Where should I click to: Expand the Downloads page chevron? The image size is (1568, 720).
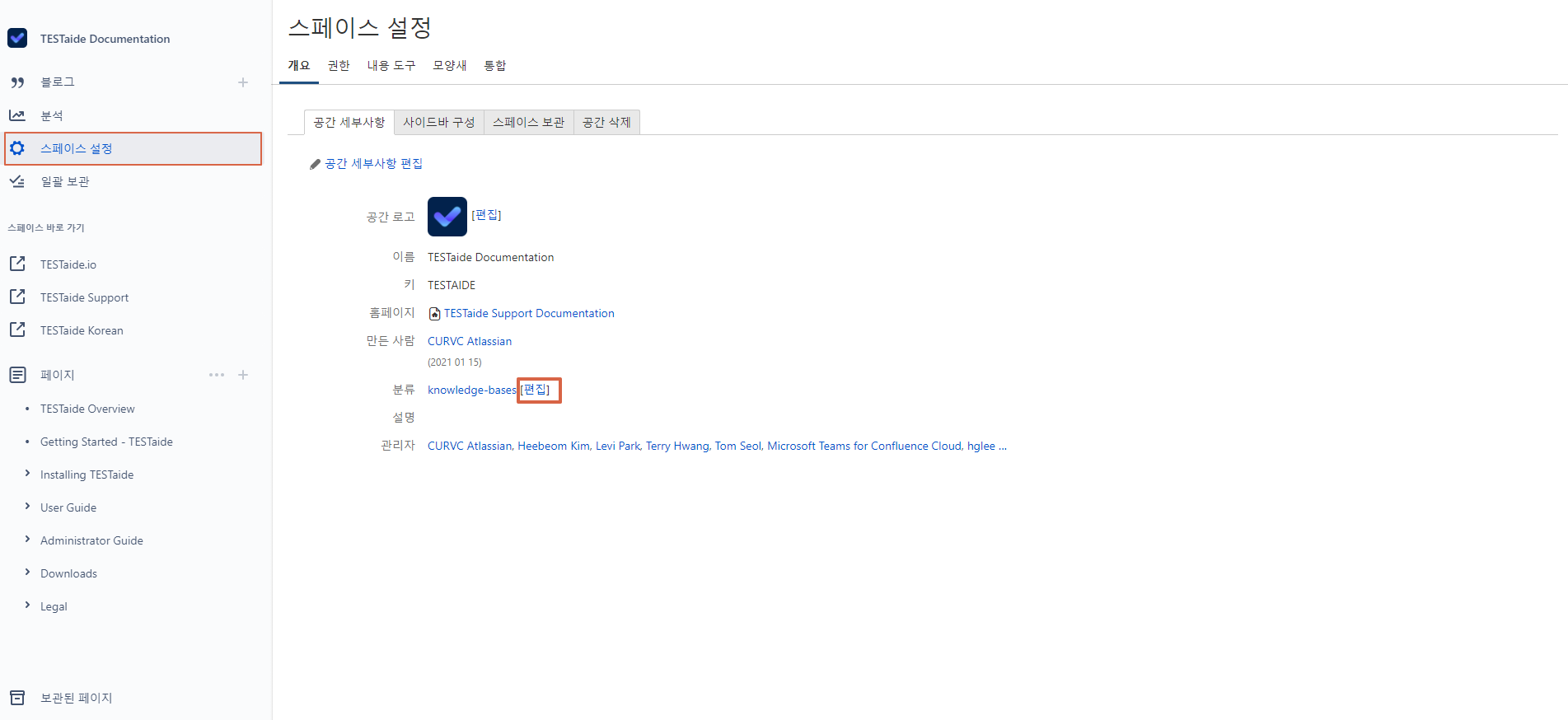(x=27, y=573)
